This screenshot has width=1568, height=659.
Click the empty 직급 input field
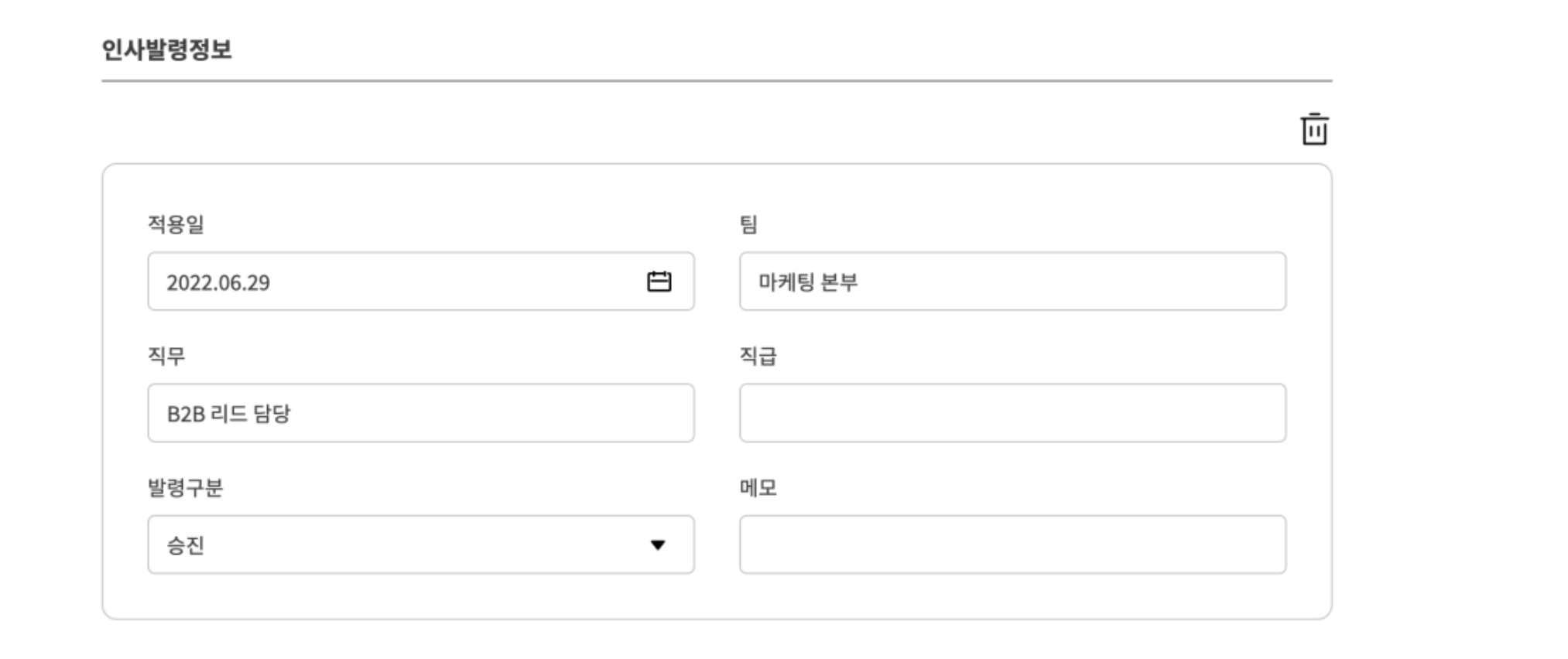coord(1012,413)
